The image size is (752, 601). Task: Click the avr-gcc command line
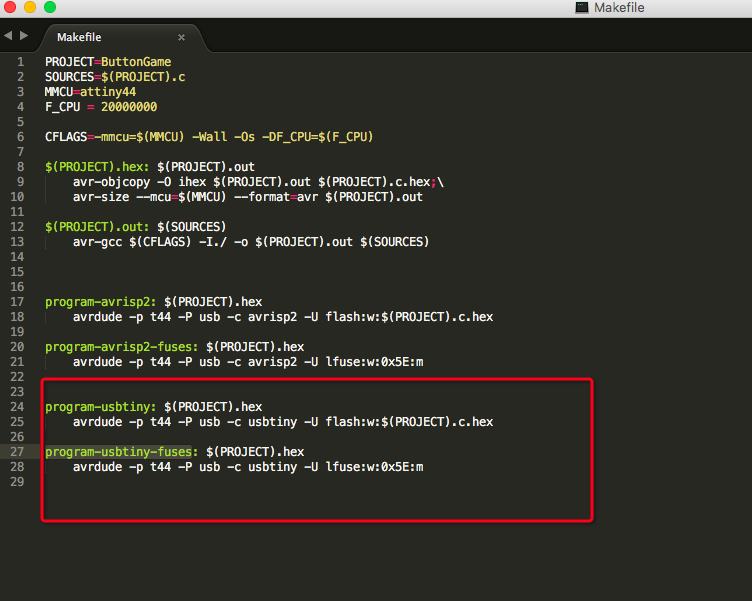click(251, 242)
